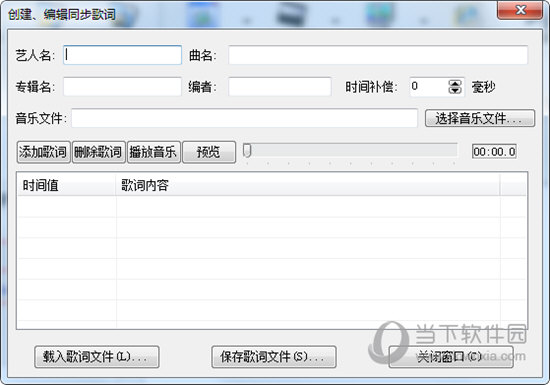Click the playback position slider thumb
Screen dimensions: 550x385
click(x=247, y=151)
